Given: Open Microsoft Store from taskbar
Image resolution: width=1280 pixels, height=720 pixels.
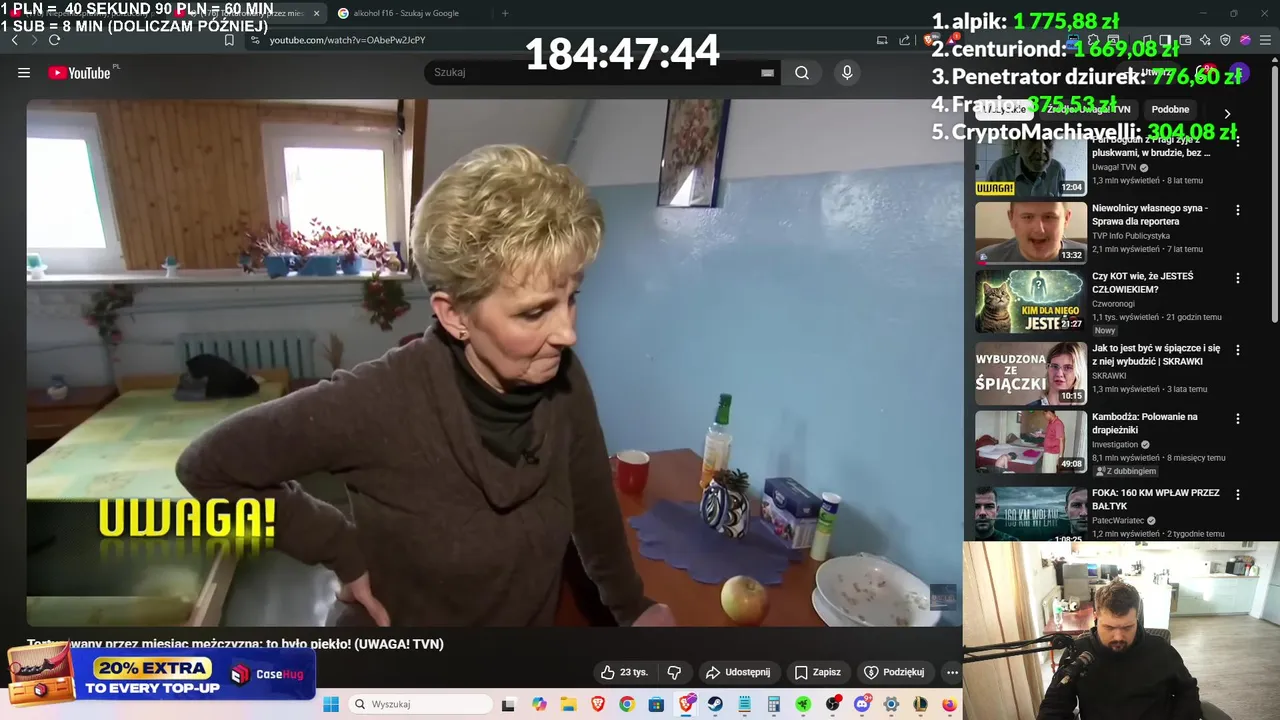Looking at the screenshot, I should [656, 705].
